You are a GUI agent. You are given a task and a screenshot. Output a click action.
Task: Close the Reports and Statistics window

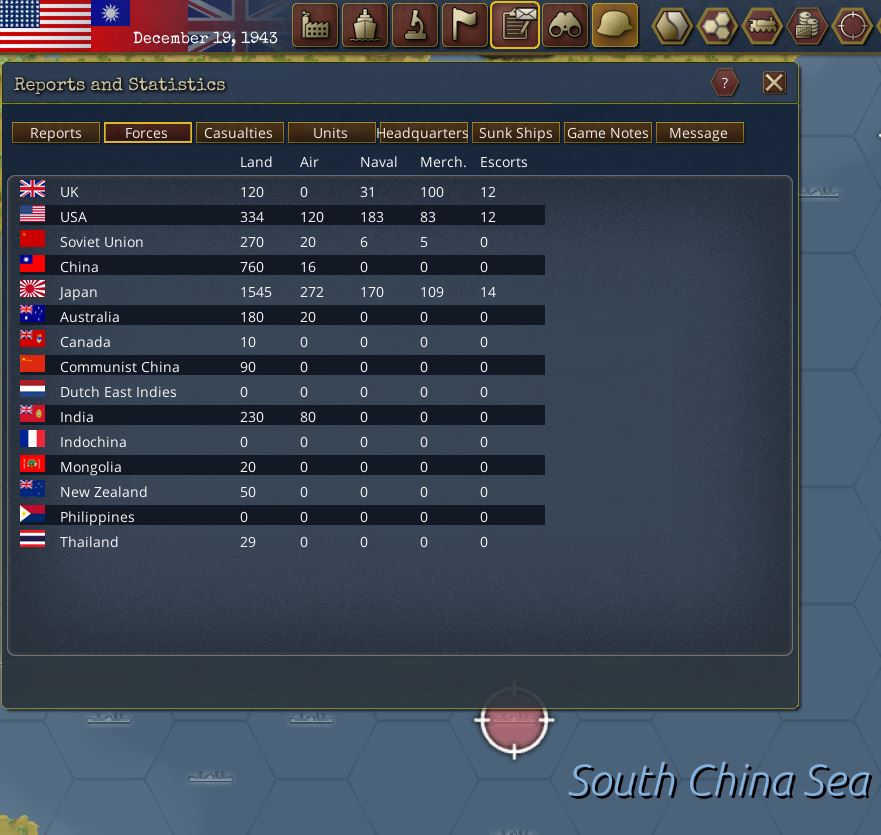coord(774,83)
